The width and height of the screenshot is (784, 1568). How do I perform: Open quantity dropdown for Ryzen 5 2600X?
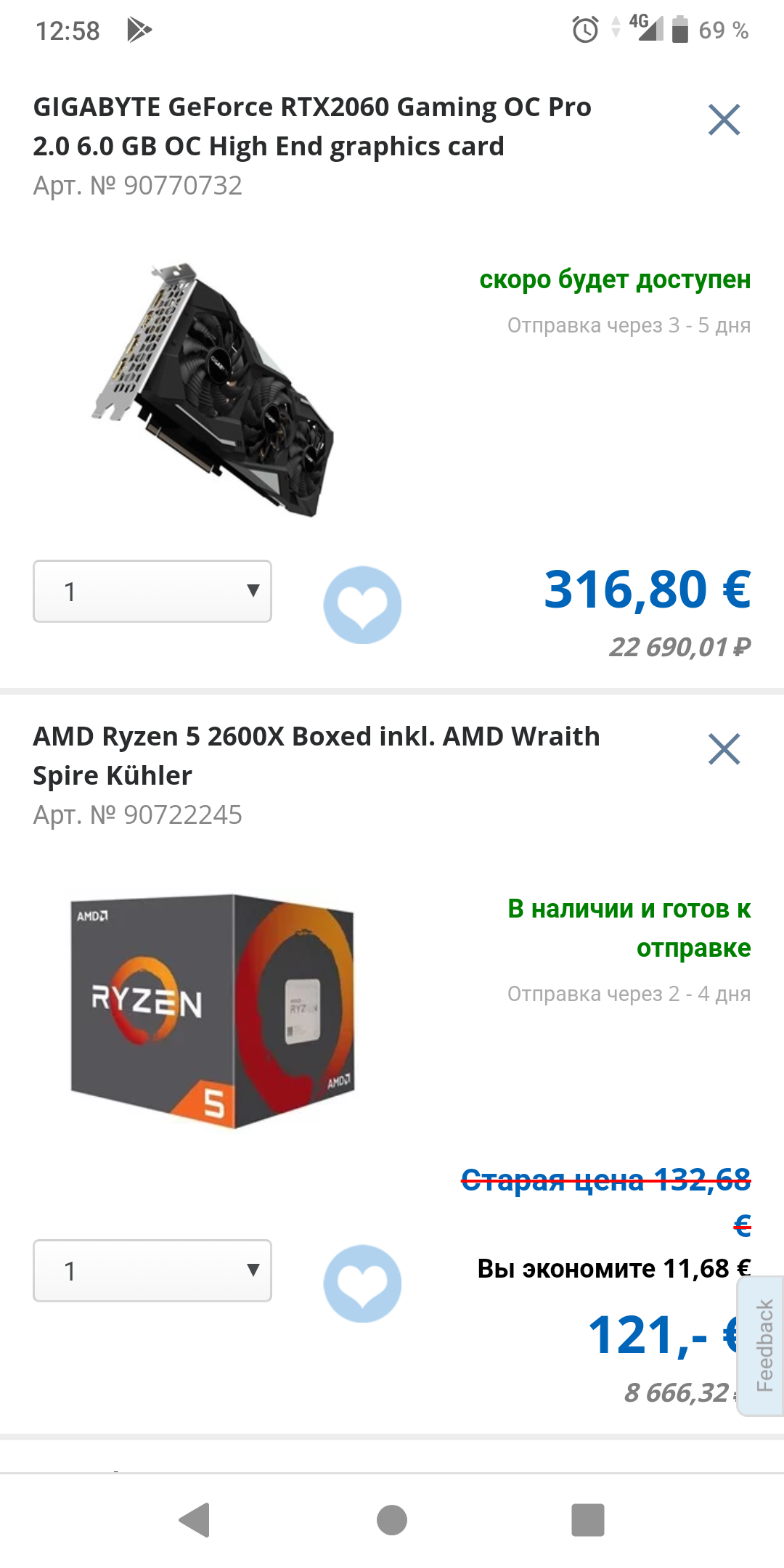click(152, 1270)
